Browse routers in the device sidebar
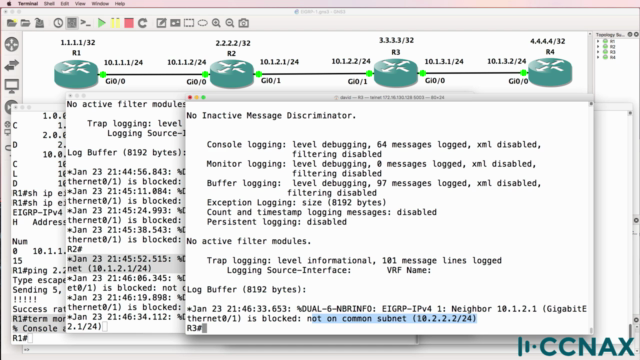The height and width of the screenshot is (360, 640). click(x=12, y=44)
